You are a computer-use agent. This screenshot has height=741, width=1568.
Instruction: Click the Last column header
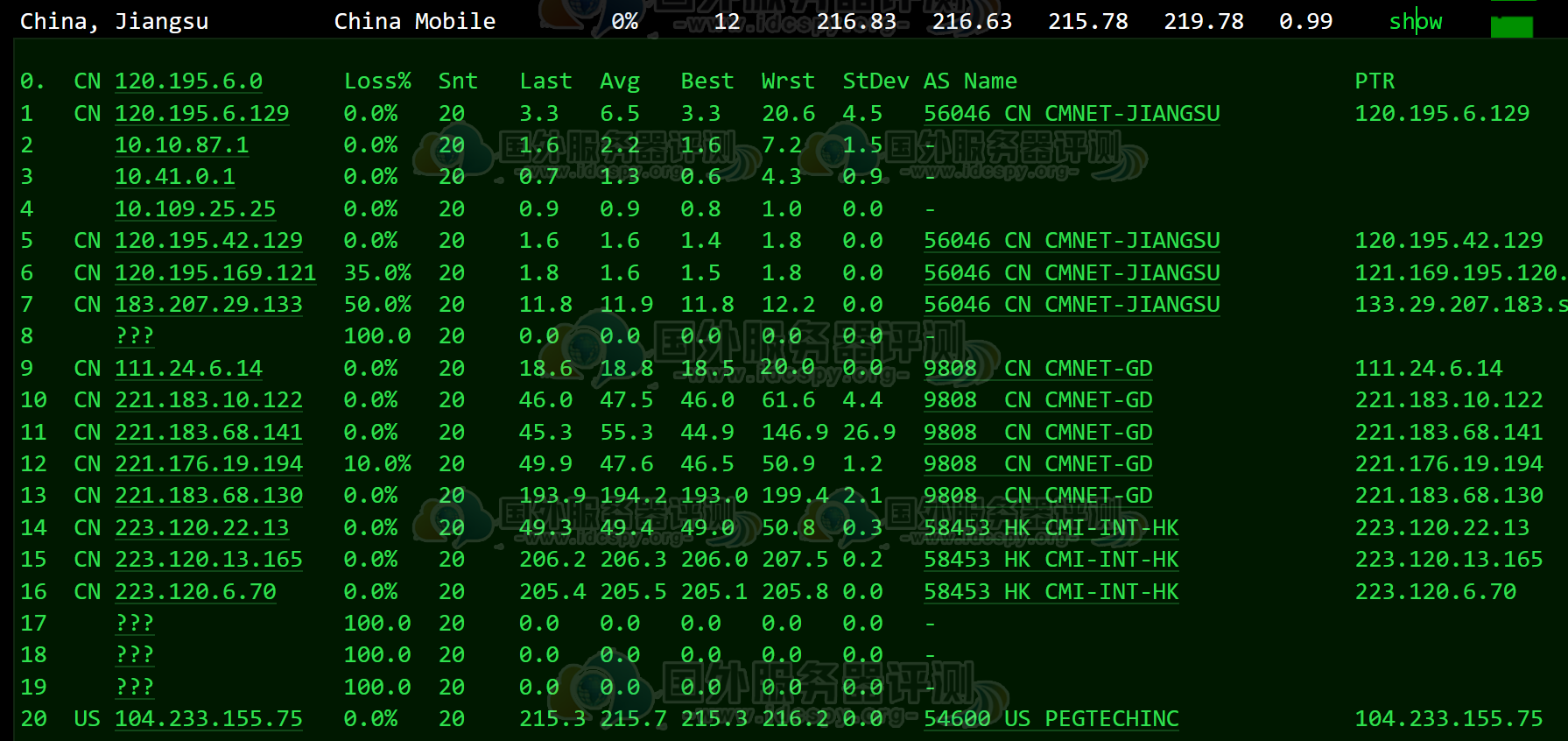click(x=545, y=81)
